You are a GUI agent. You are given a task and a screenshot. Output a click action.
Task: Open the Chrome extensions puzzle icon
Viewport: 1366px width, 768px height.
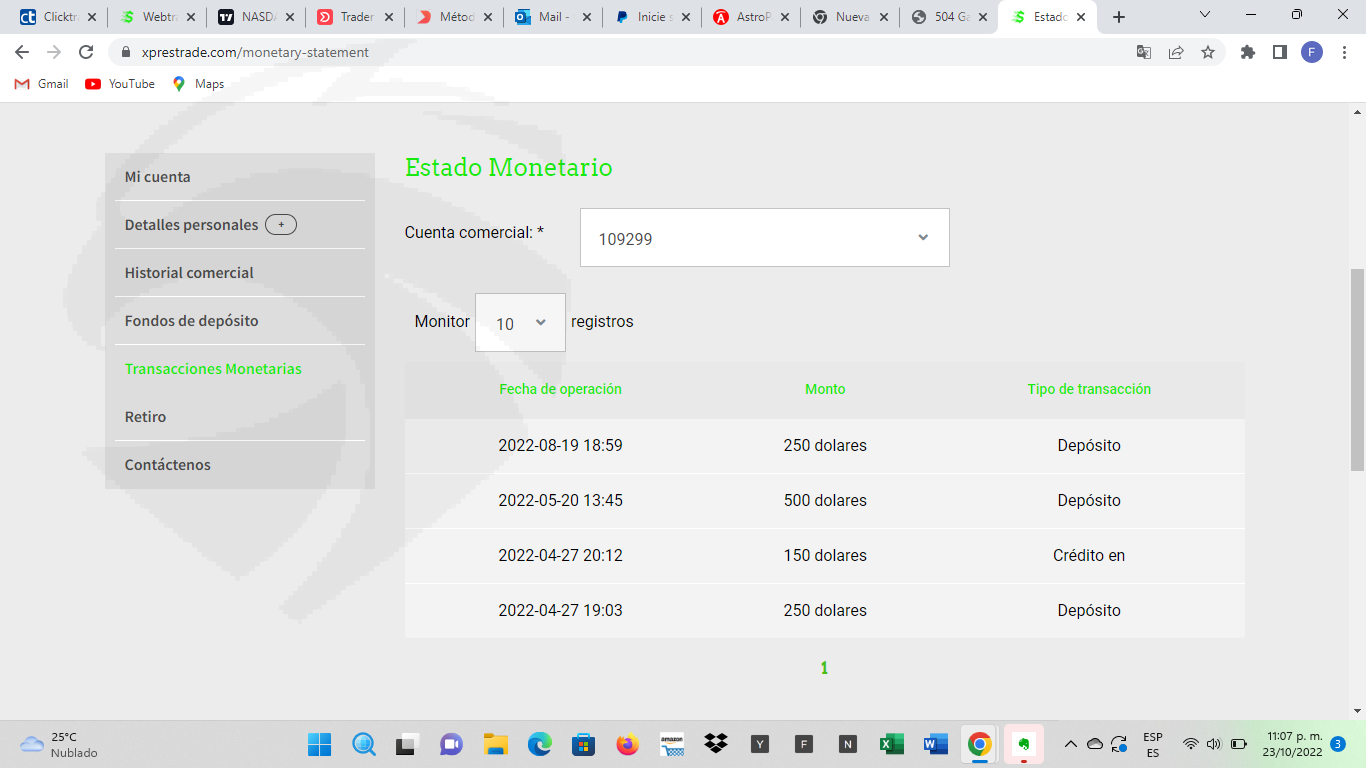coord(1248,52)
